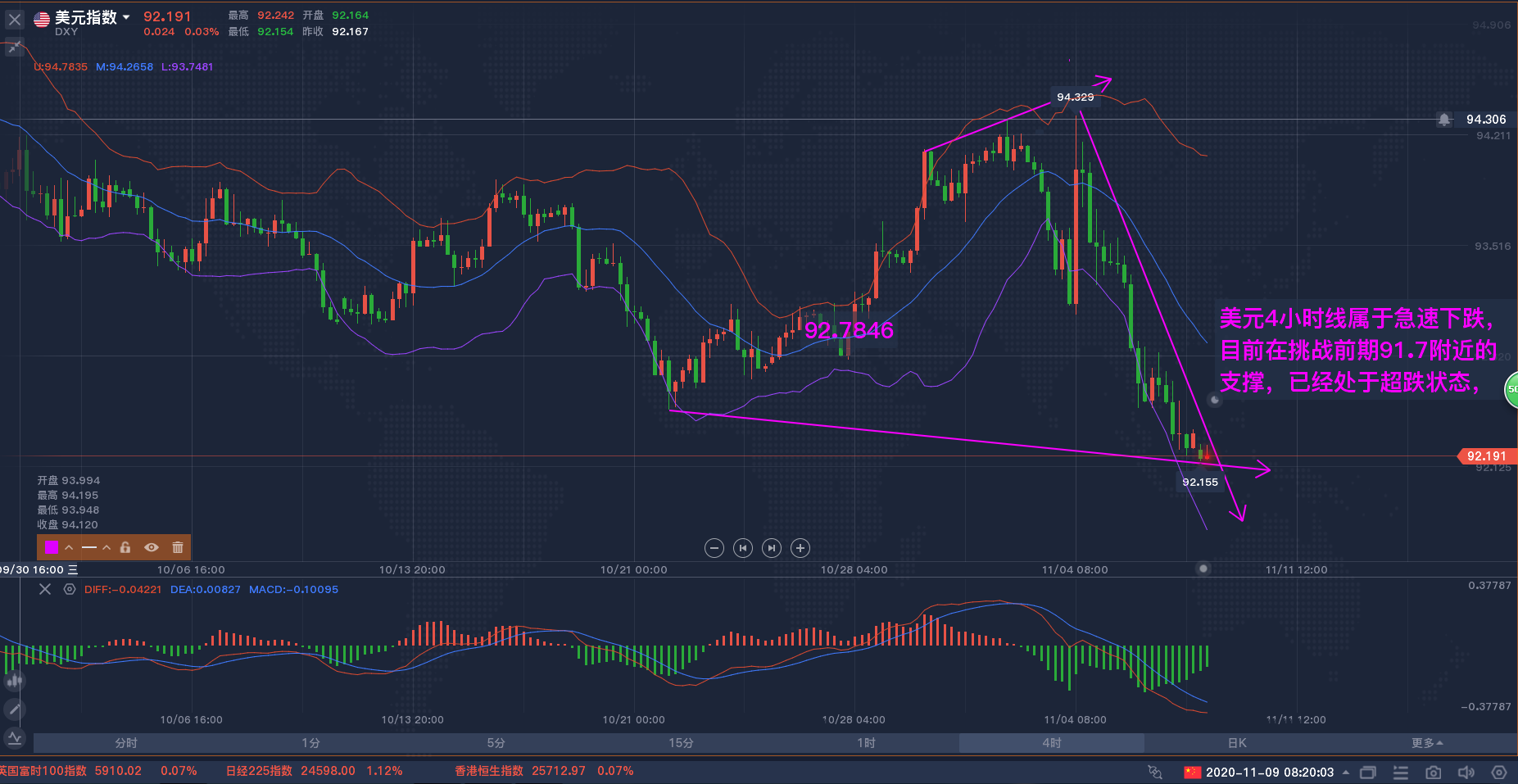Screen dimensions: 1518x784
Task: Click the zoom out minus button
Action: click(714, 548)
